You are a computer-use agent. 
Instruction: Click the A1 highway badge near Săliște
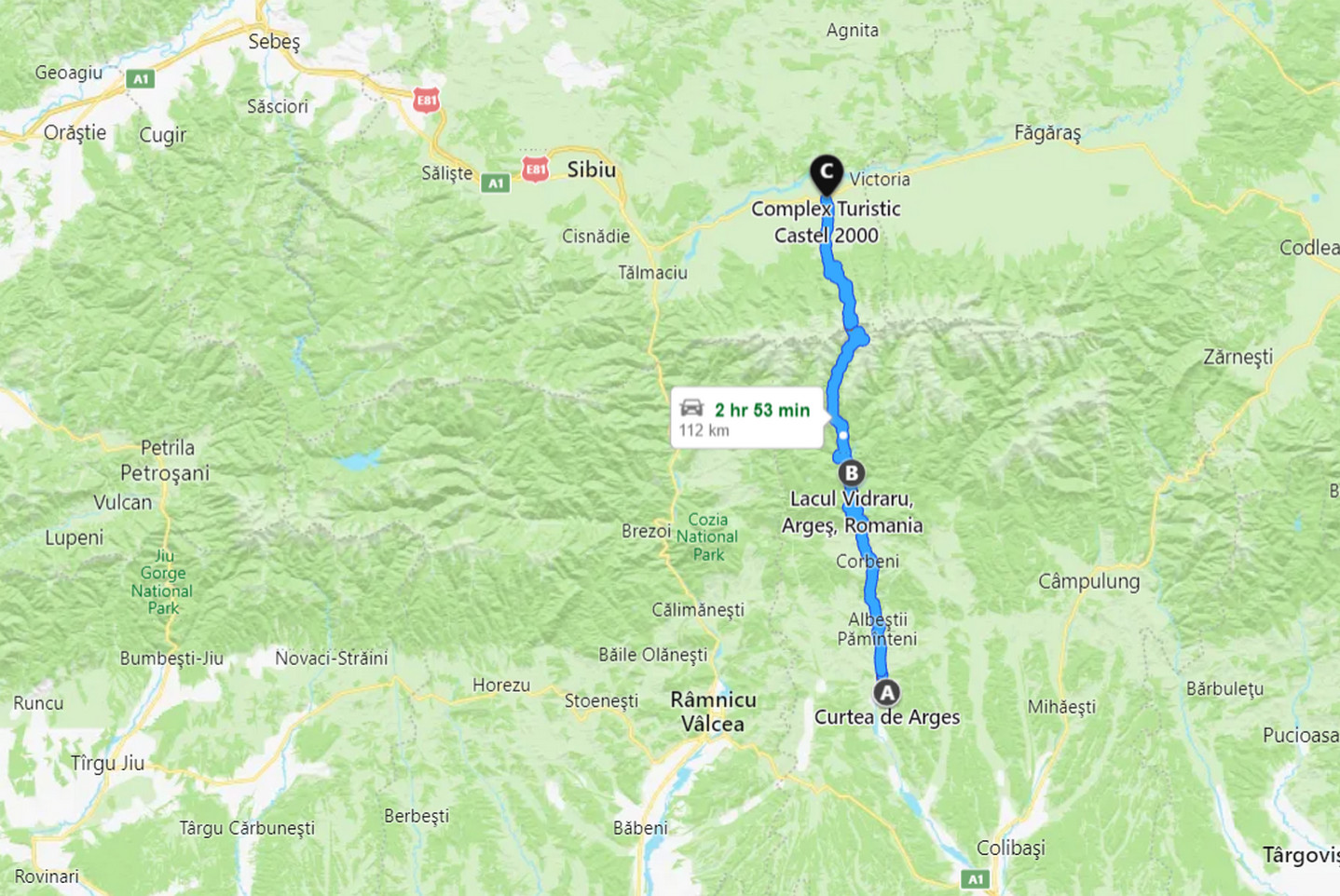[496, 183]
